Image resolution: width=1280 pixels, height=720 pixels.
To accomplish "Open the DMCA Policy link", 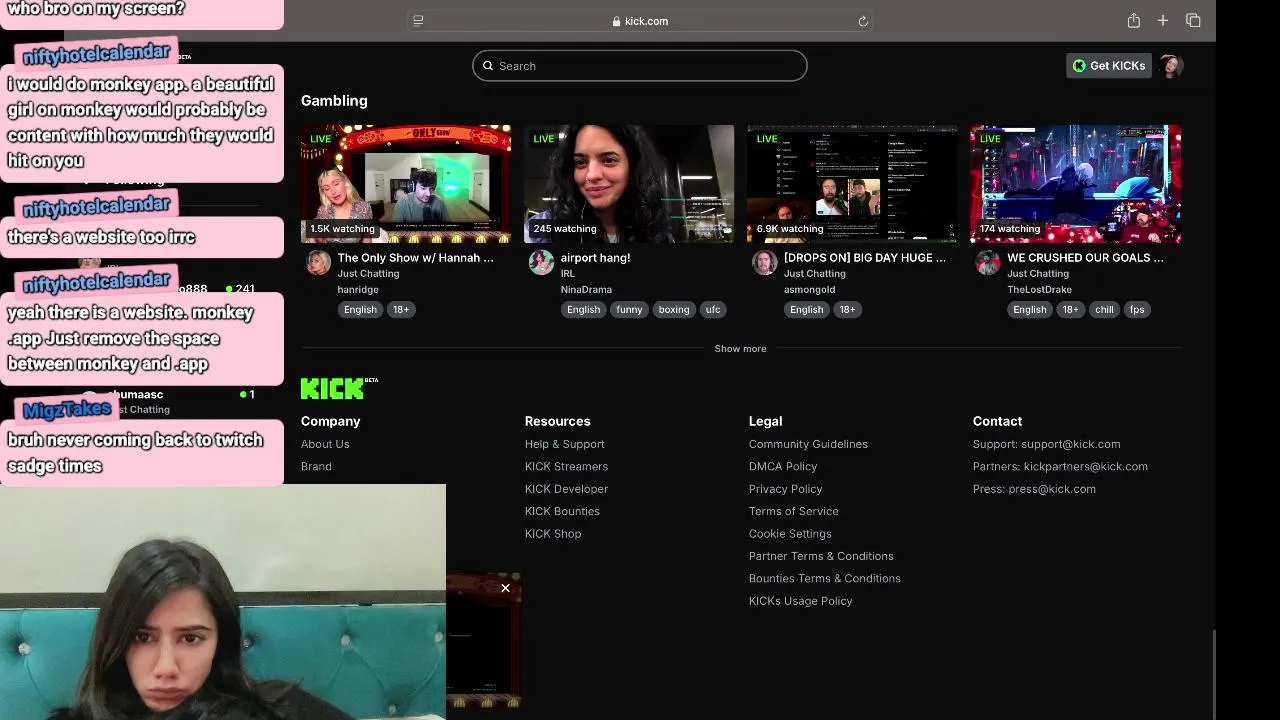I will (783, 467).
